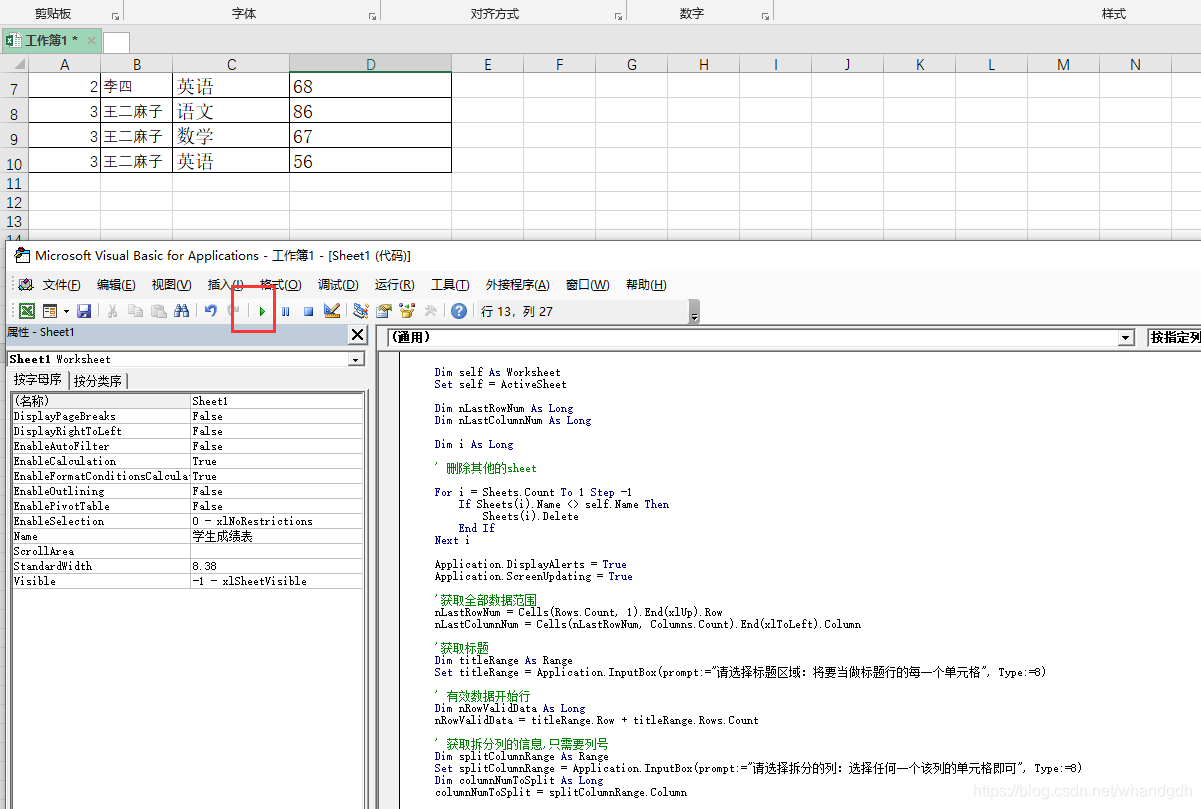Select row header 10 in Excel

coord(14,162)
